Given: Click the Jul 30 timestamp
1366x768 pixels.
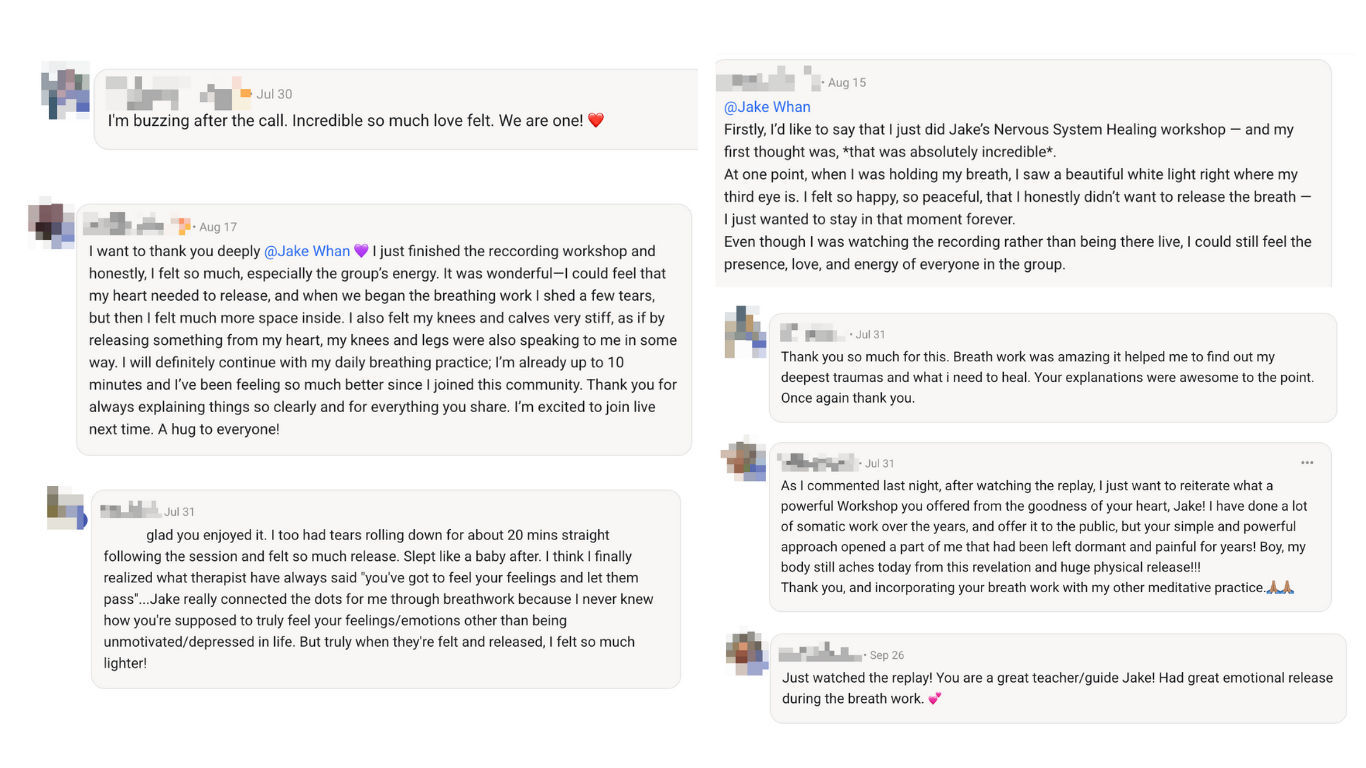Looking at the screenshot, I should click(x=274, y=94).
